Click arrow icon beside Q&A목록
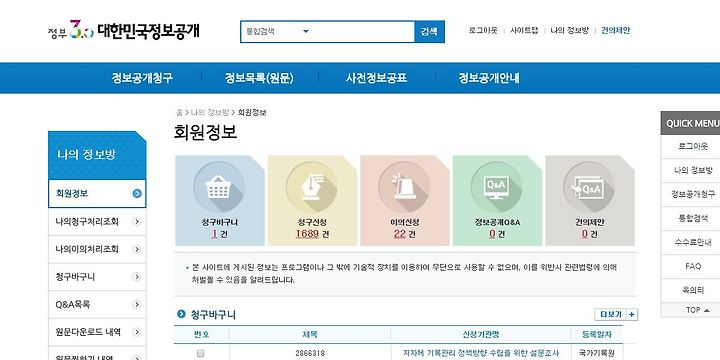The width and height of the screenshot is (720, 360). [136, 304]
